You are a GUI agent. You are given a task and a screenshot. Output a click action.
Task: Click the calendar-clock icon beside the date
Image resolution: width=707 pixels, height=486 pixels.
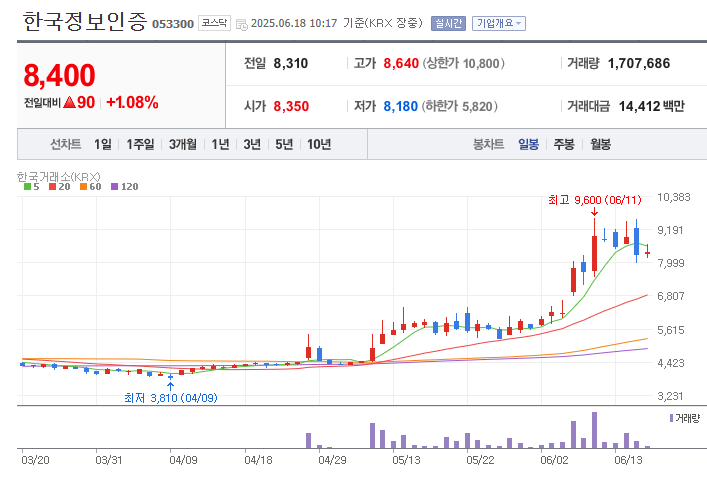242,24
